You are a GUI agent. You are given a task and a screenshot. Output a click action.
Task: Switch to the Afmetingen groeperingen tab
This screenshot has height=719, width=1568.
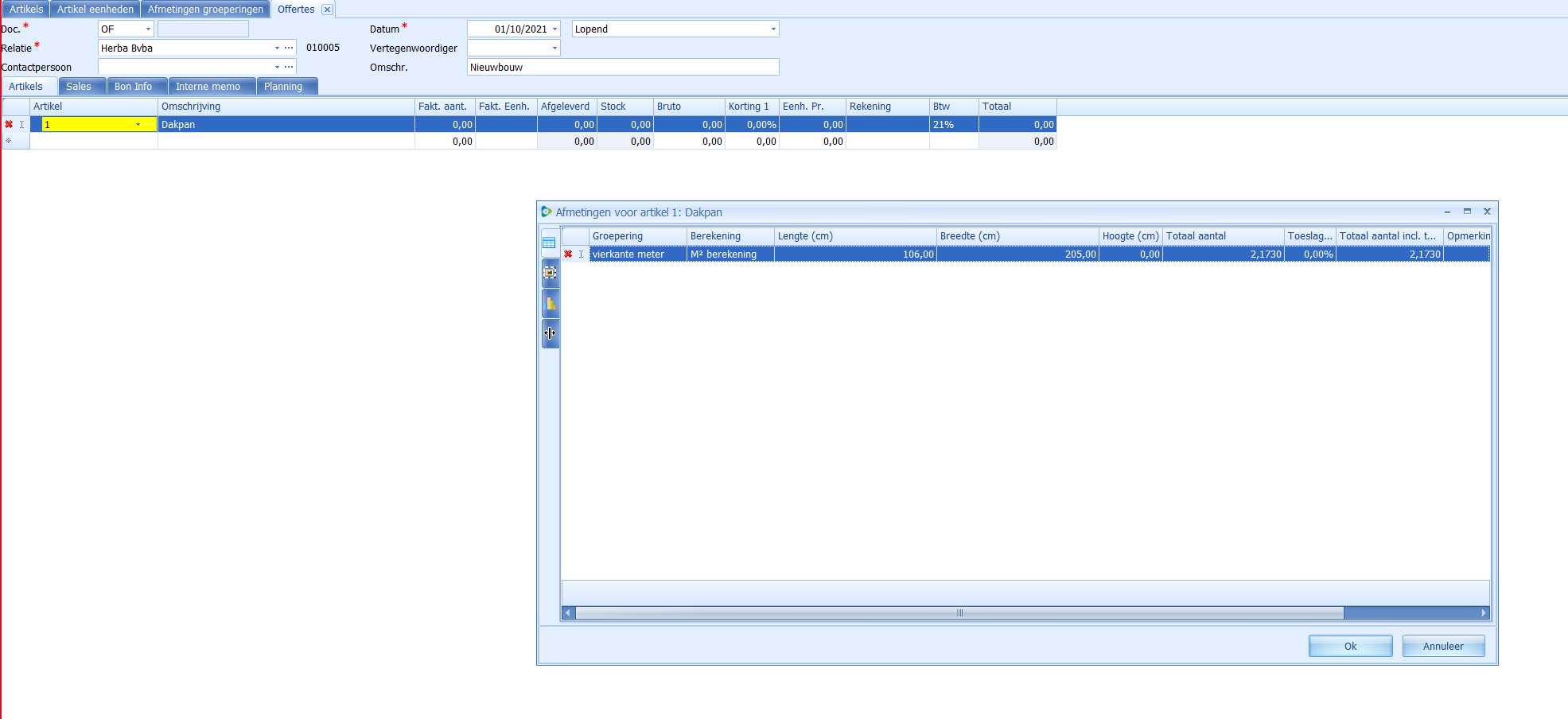[x=205, y=10]
